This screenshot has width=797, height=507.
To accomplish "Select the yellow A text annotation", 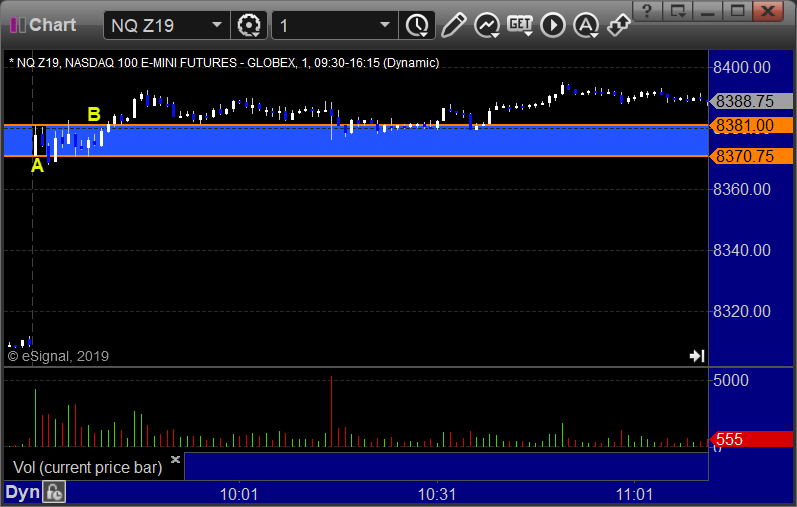I will coord(37,165).
